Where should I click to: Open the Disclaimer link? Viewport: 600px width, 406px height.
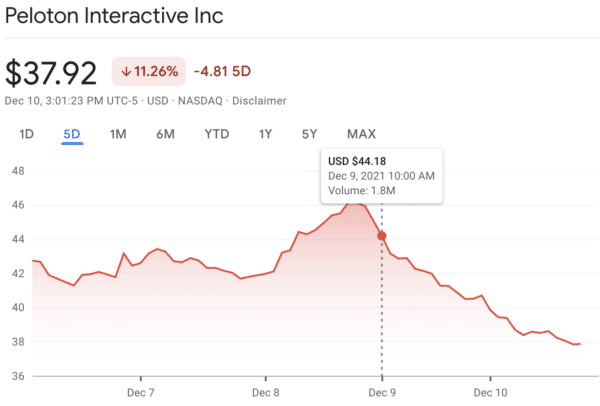(x=260, y=100)
